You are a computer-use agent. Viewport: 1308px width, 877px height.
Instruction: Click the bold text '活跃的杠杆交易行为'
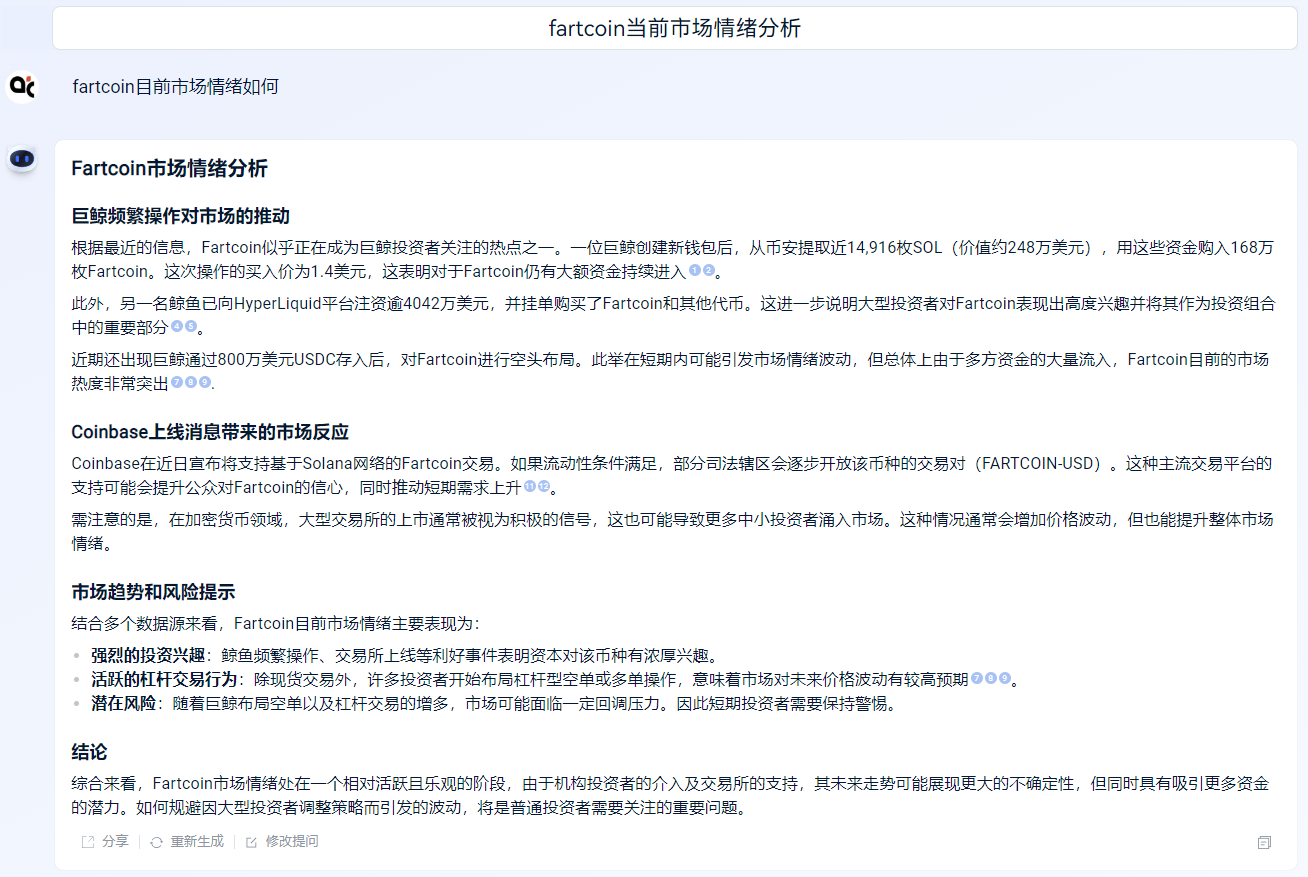164,680
